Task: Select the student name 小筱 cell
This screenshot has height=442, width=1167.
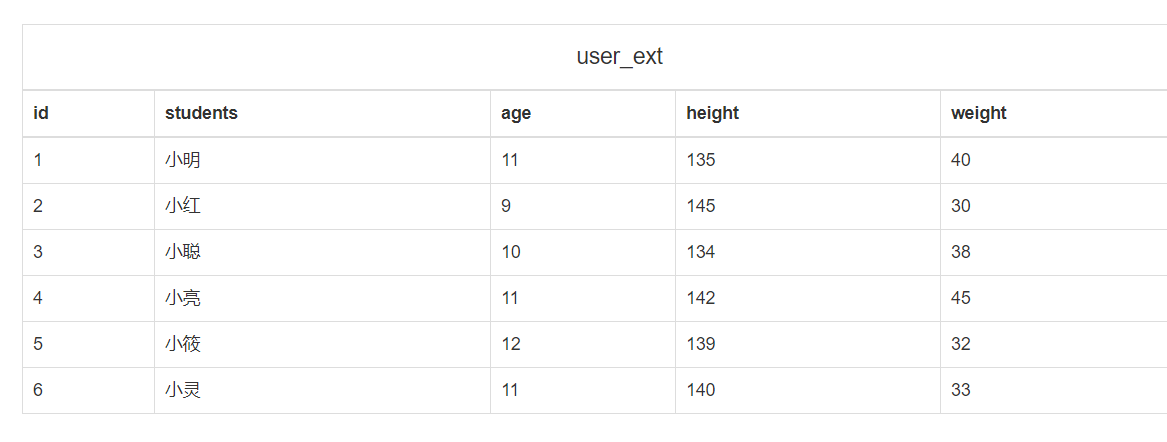Action: pos(183,344)
